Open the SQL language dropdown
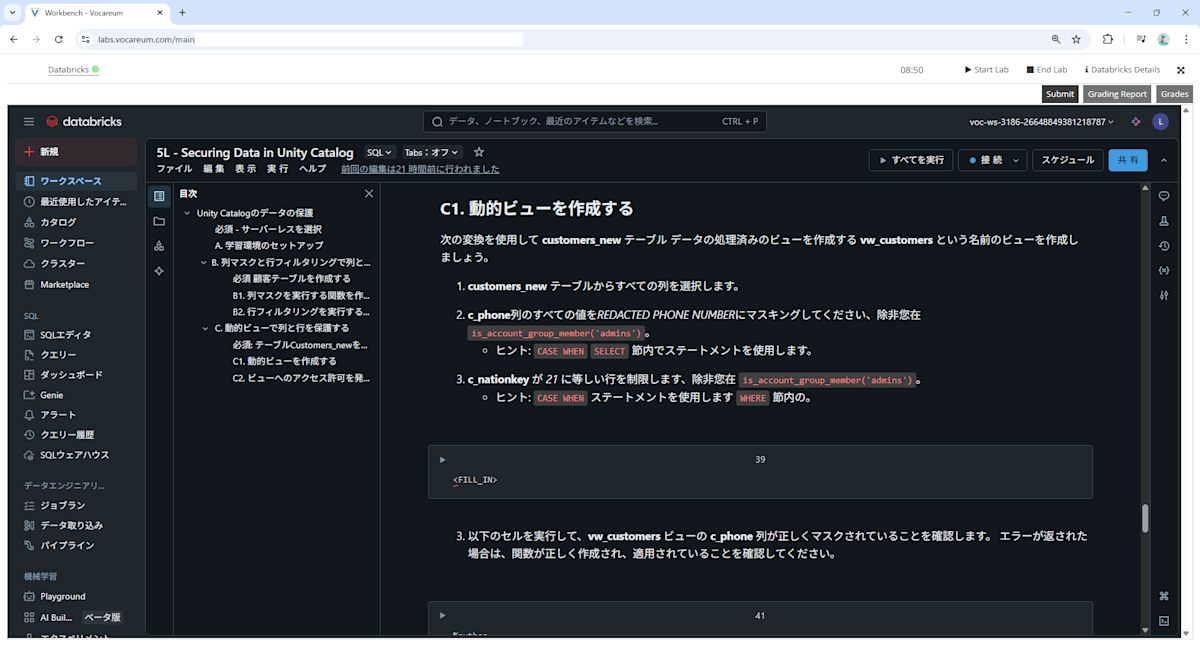Viewport: 1200px width, 645px height. (380, 153)
